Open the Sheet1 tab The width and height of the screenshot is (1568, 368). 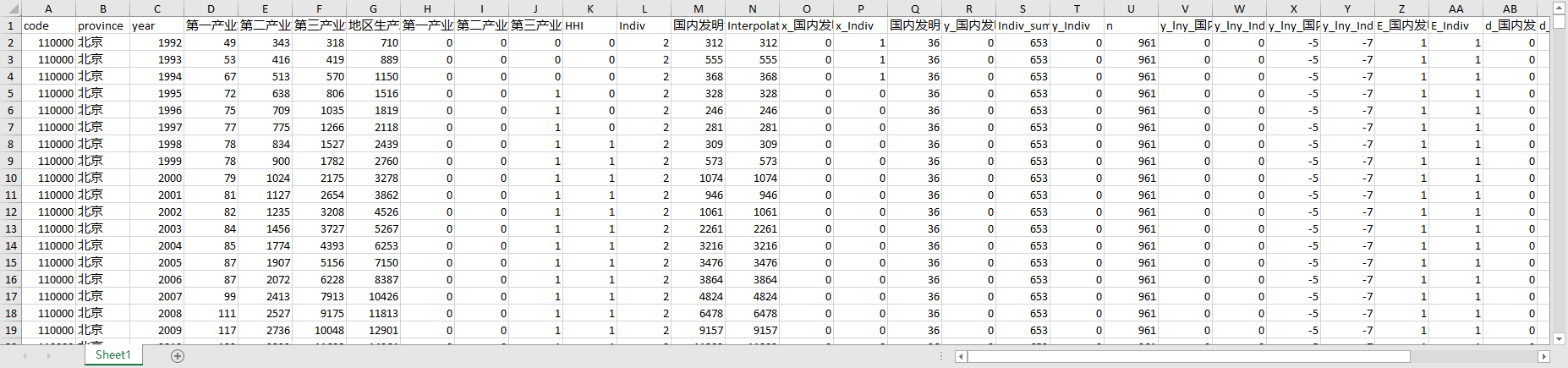(x=113, y=355)
